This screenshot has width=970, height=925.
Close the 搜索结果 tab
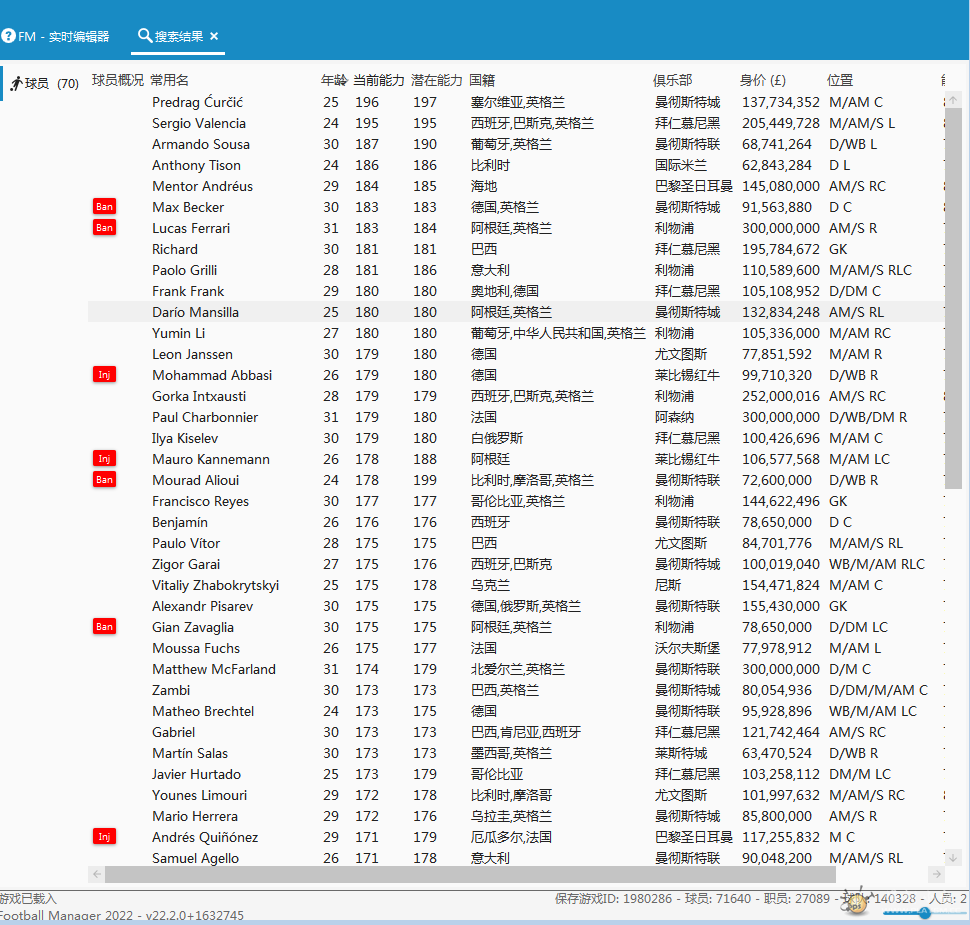click(214, 37)
